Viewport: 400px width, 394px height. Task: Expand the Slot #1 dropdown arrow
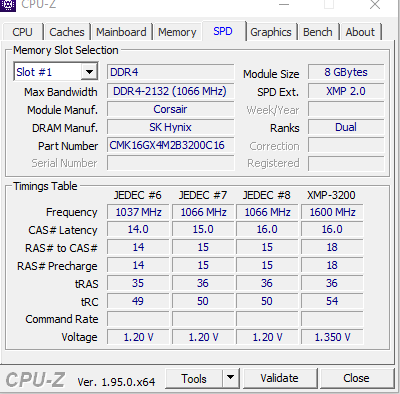pyautogui.click(x=89, y=72)
